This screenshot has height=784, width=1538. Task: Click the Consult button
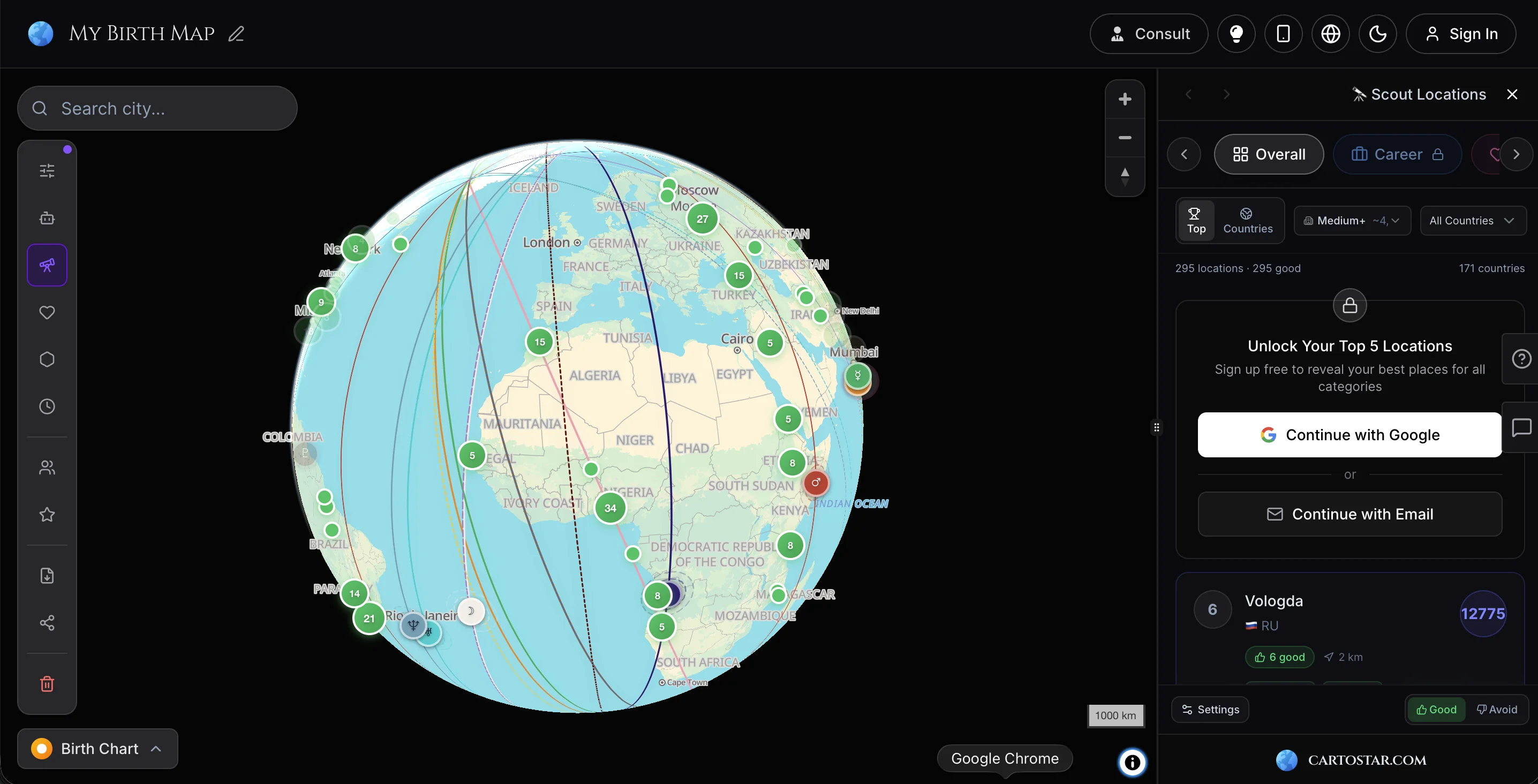click(x=1149, y=33)
